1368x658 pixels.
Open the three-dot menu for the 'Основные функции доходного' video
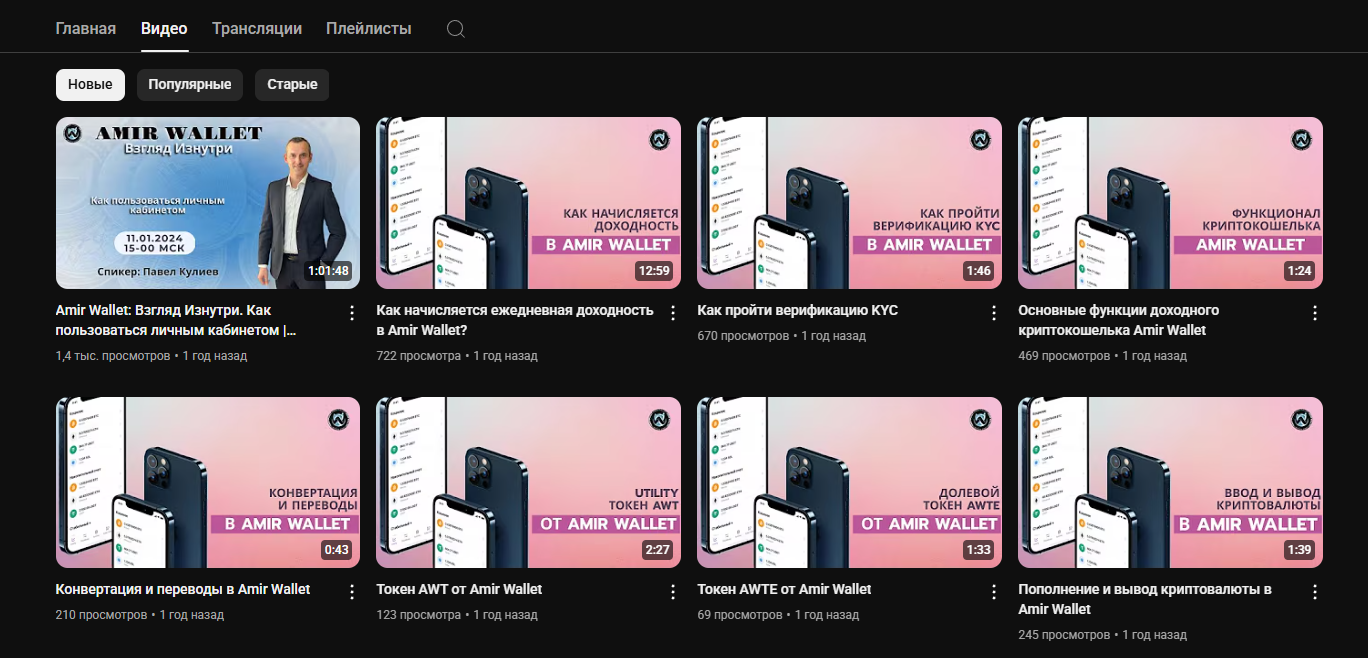[x=1314, y=313]
